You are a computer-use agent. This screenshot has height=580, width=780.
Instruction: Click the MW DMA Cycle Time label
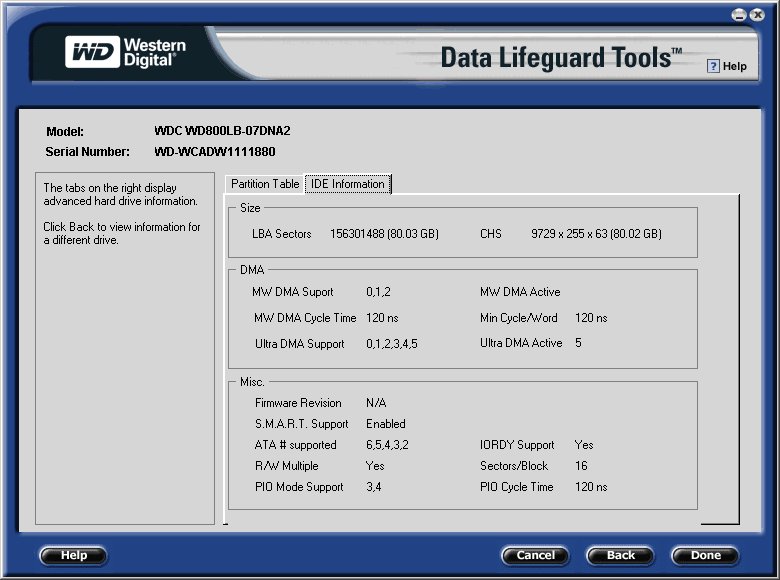tap(305, 318)
